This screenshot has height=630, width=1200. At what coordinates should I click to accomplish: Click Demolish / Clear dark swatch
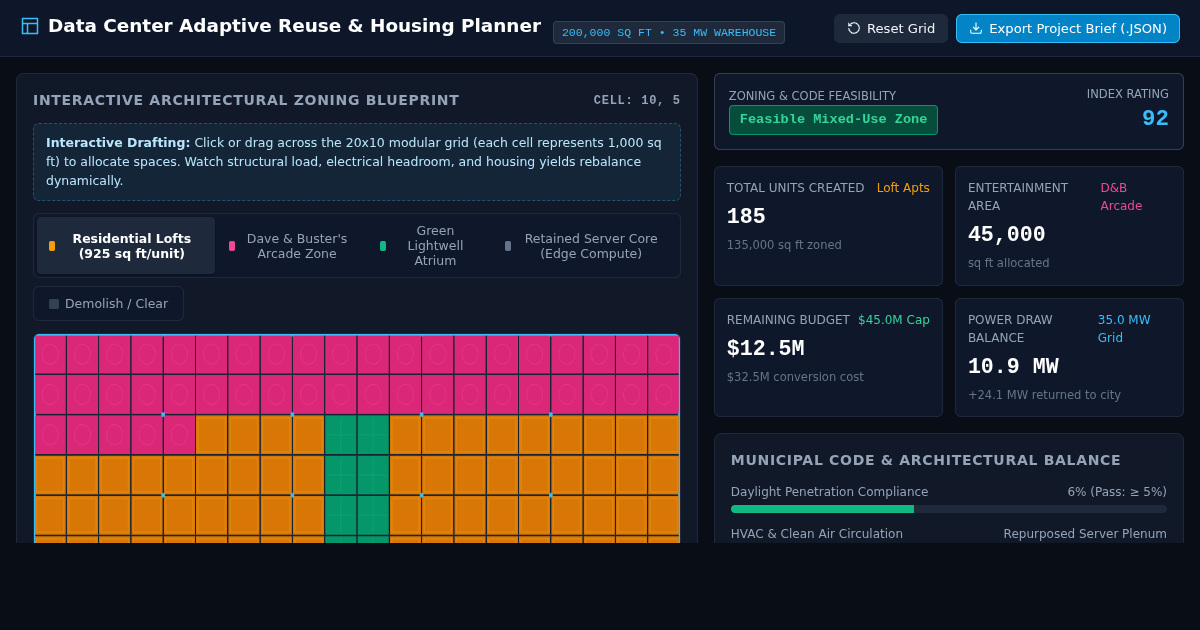coord(54,304)
